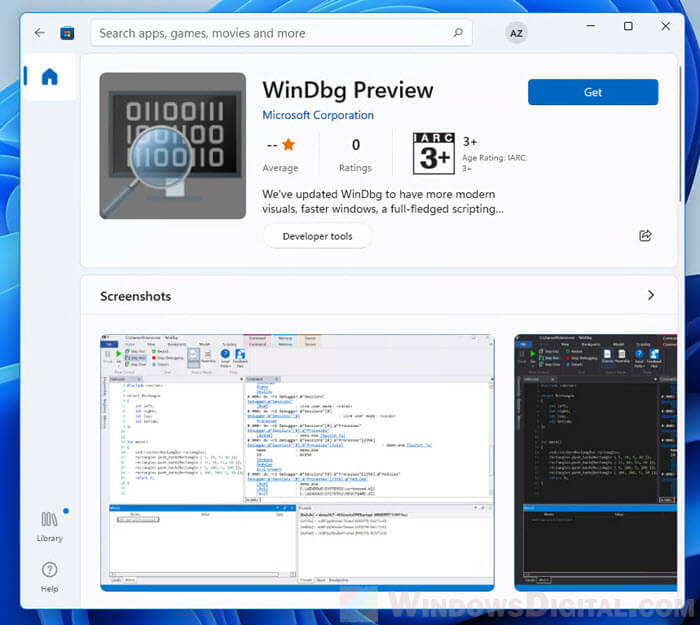Click the WinDbg Preview title
The image size is (700, 625).
pos(348,90)
